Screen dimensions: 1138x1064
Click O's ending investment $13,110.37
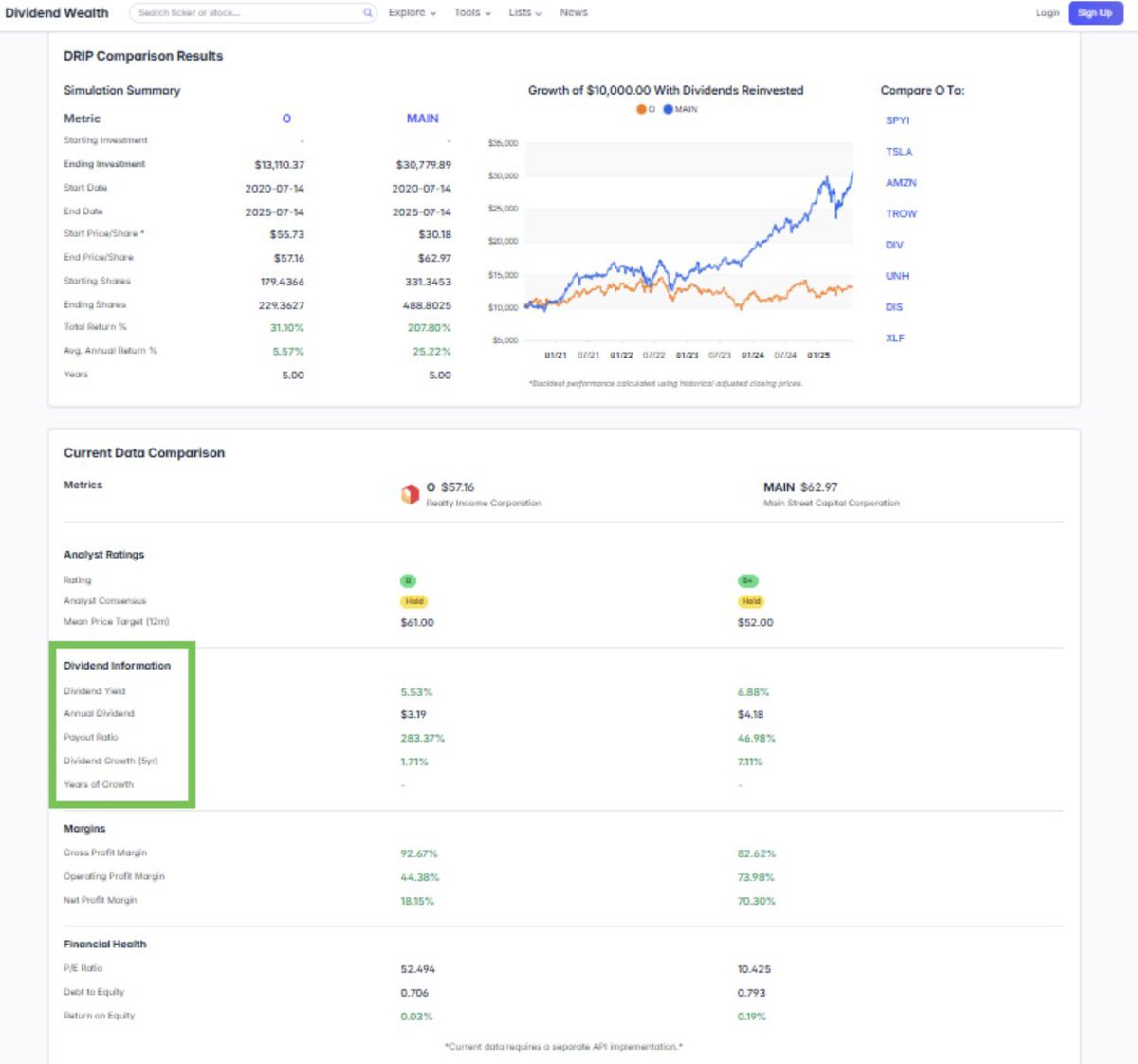pos(280,165)
